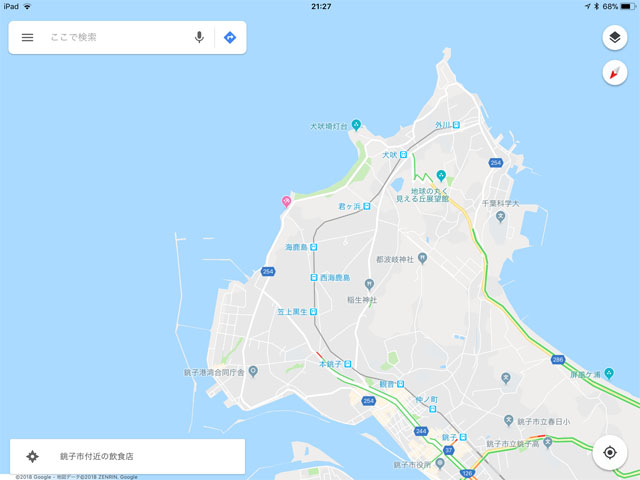This screenshot has height=480, width=640.
Task: Select the 千葉科学大 school marker
Action: coord(500,217)
